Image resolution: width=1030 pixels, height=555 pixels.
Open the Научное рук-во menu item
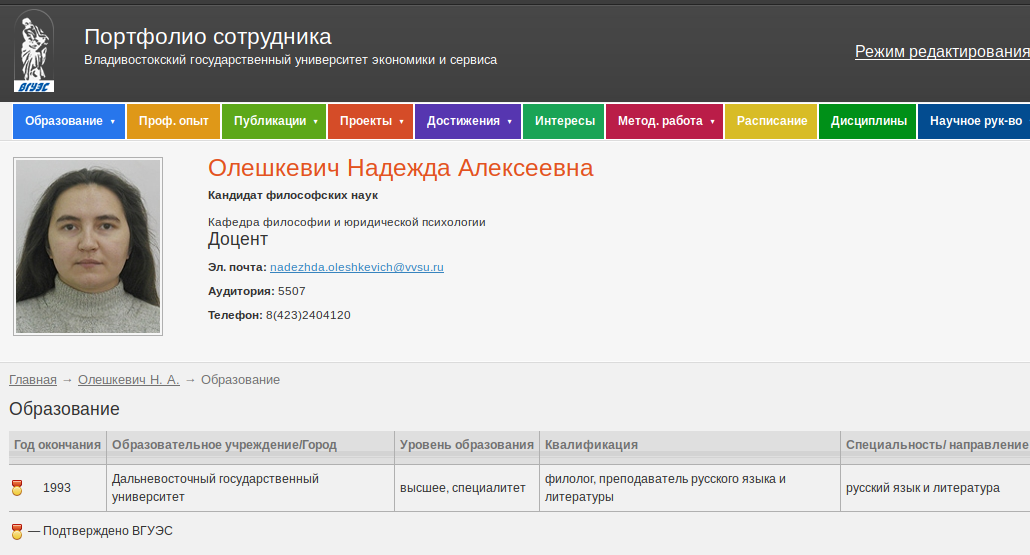tap(975, 121)
